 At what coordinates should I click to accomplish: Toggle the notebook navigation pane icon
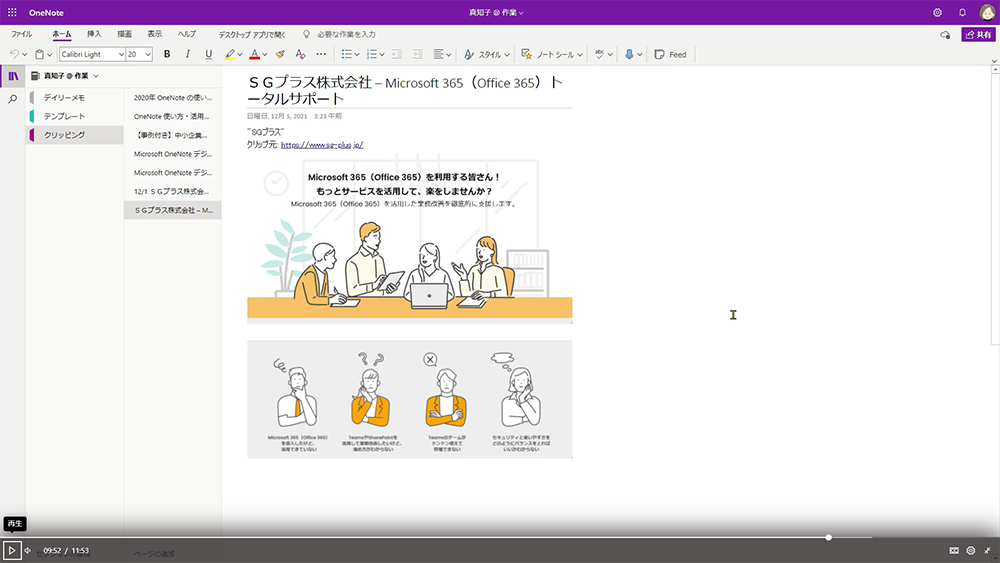coord(12,76)
